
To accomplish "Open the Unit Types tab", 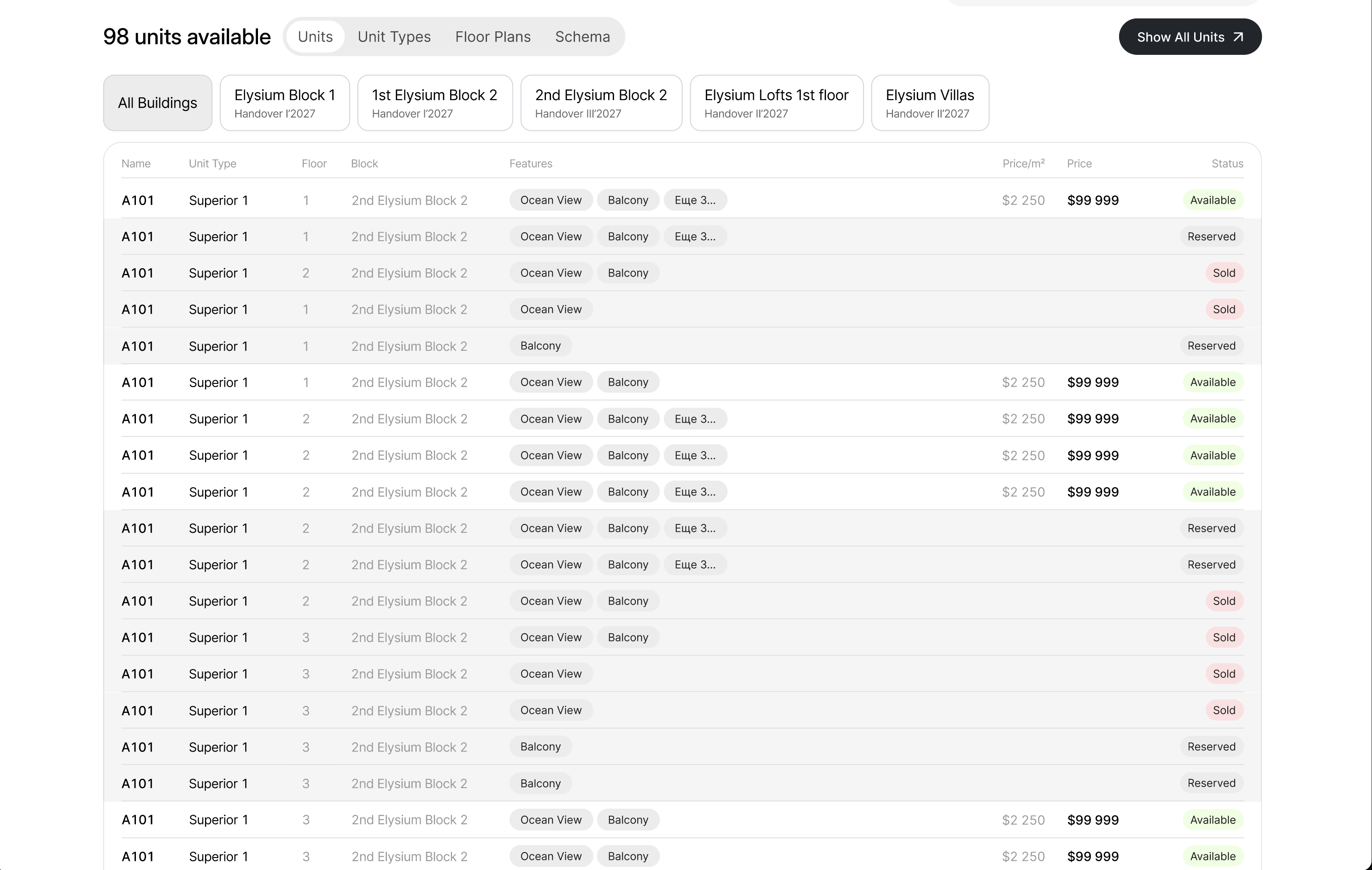I will (394, 37).
